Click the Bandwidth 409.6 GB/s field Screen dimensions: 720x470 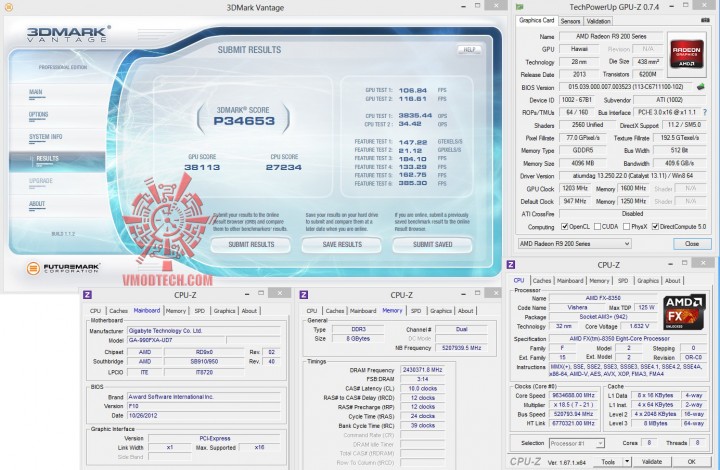coord(680,163)
